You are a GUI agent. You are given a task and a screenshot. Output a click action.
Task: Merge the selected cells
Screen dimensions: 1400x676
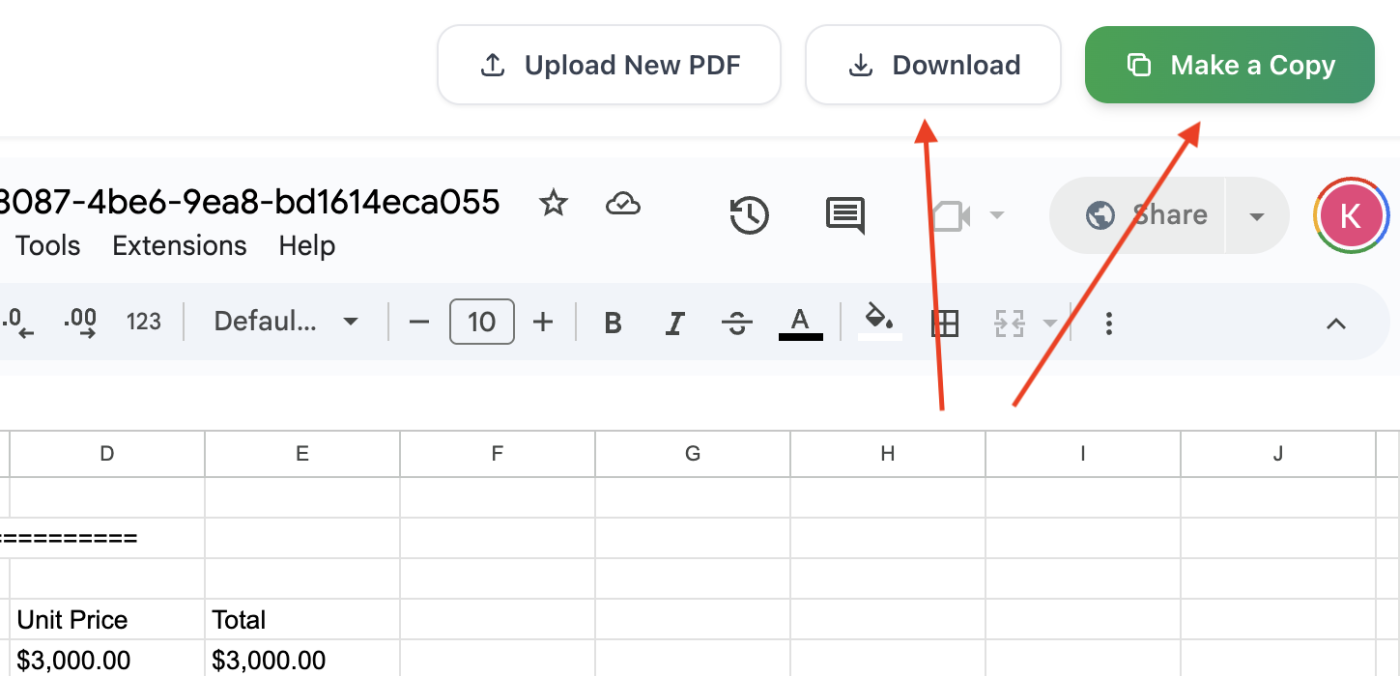point(1009,322)
